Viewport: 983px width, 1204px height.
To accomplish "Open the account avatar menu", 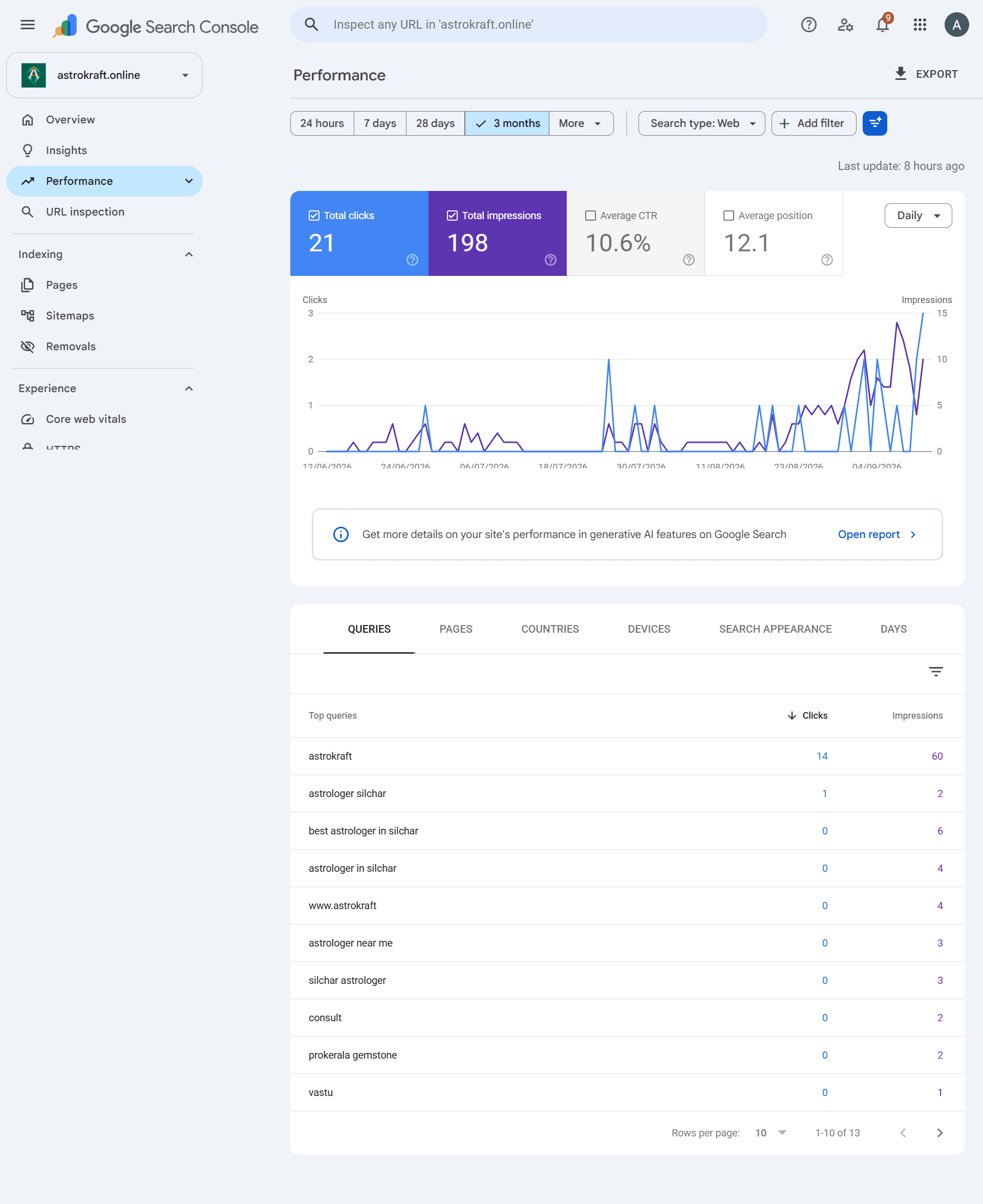I will point(956,25).
